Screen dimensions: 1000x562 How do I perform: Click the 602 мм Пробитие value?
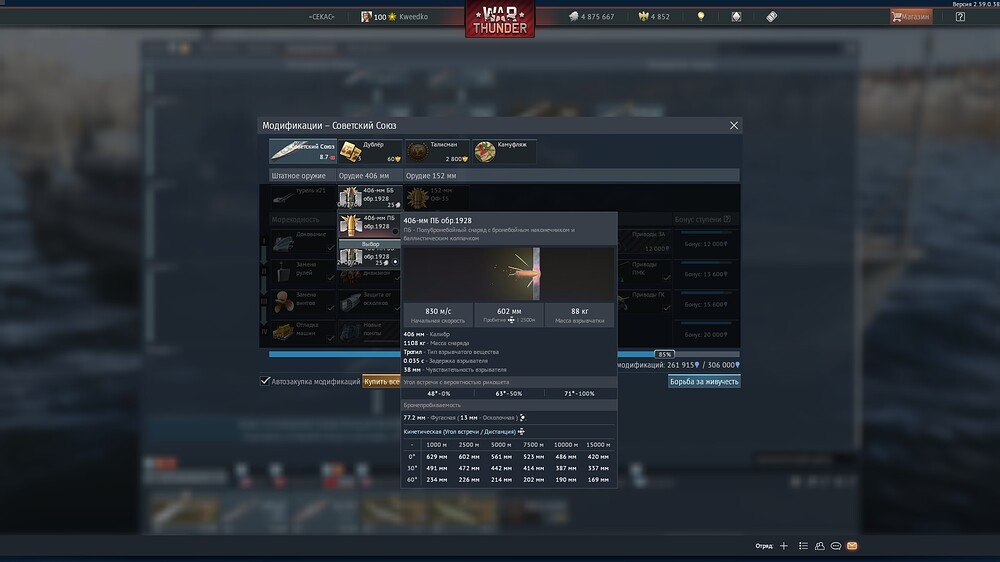(x=509, y=315)
